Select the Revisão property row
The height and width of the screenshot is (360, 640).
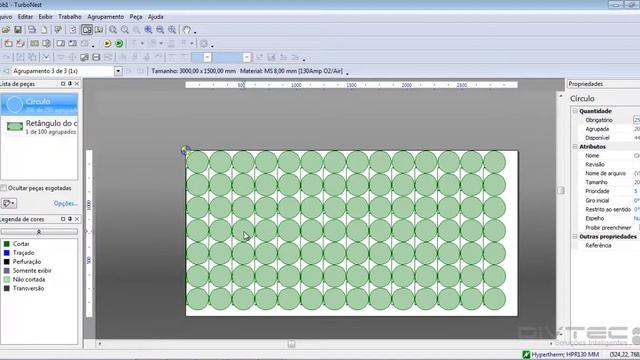pos(606,164)
